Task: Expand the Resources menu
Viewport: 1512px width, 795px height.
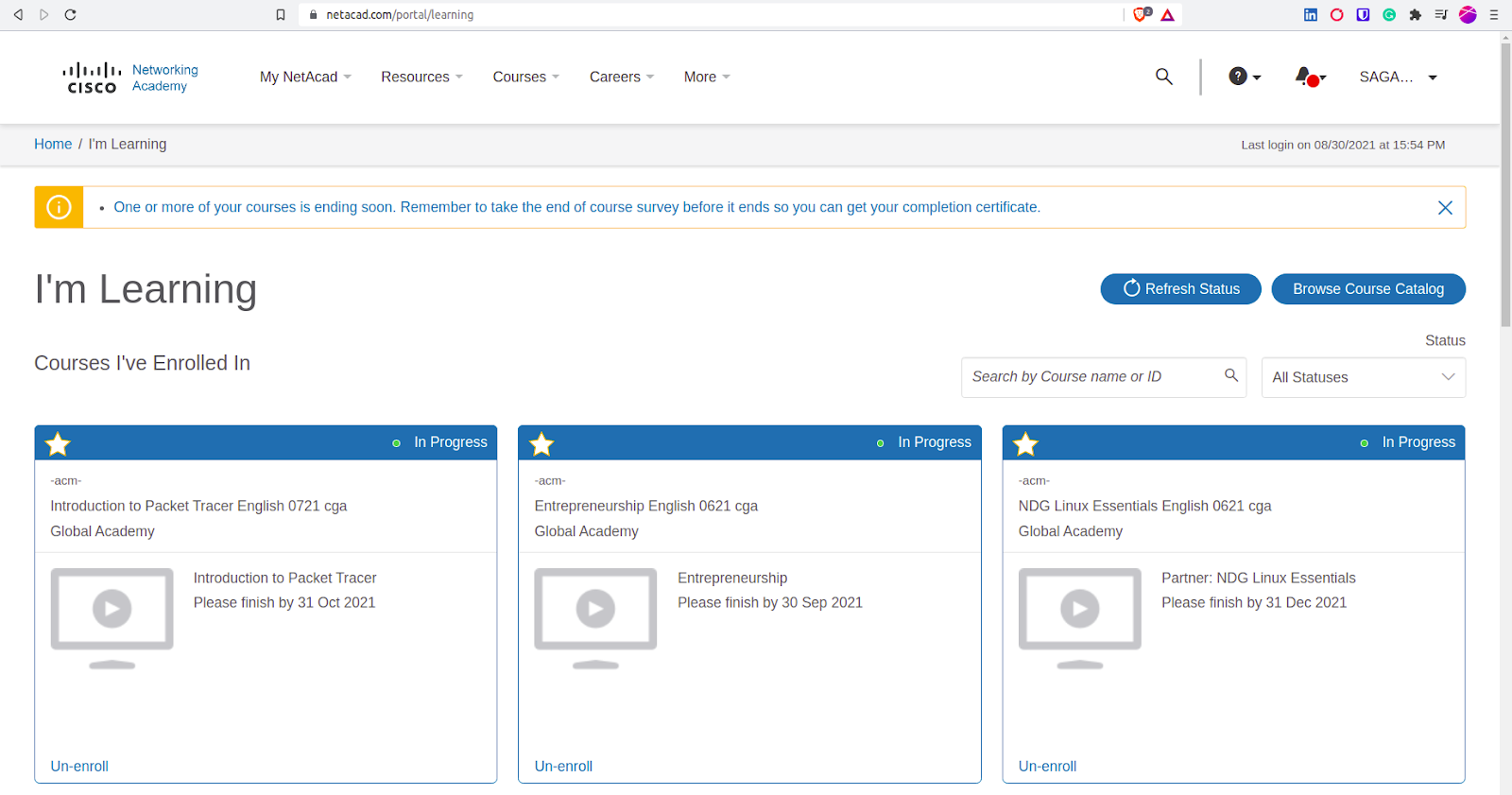Action: [x=421, y=77]
